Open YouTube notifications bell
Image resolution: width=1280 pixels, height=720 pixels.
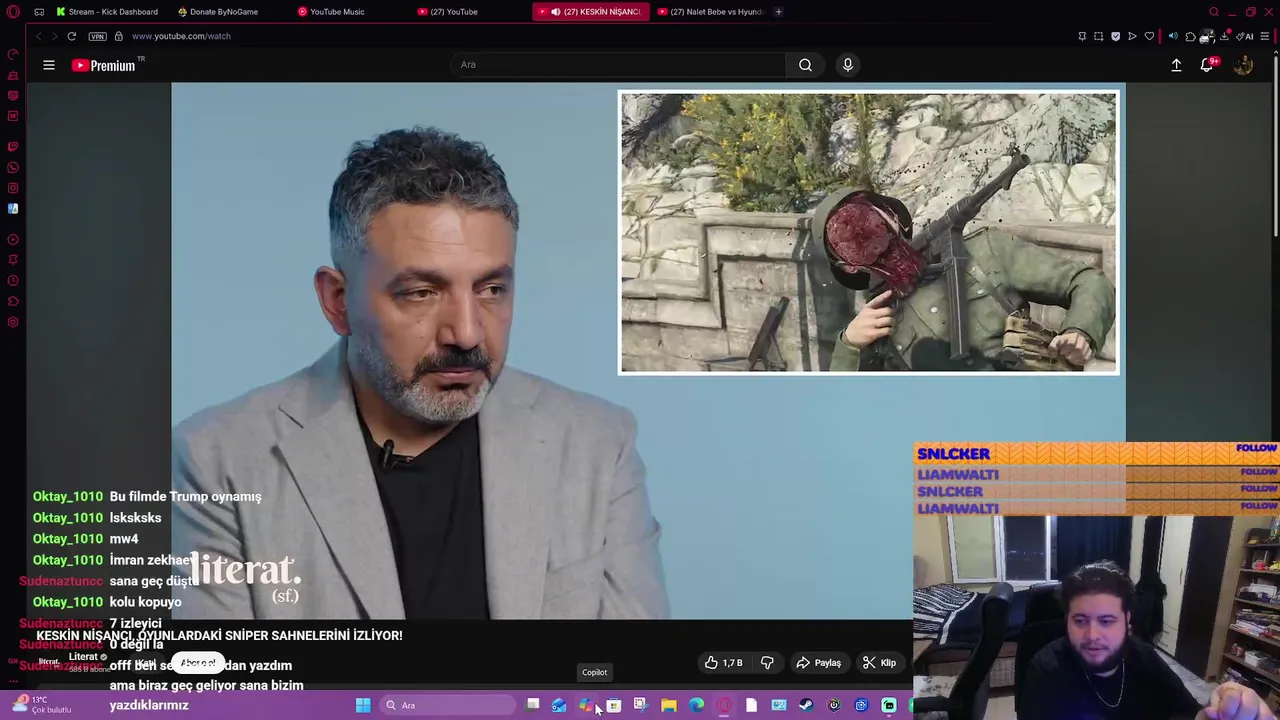click(x=1207, y=65)
